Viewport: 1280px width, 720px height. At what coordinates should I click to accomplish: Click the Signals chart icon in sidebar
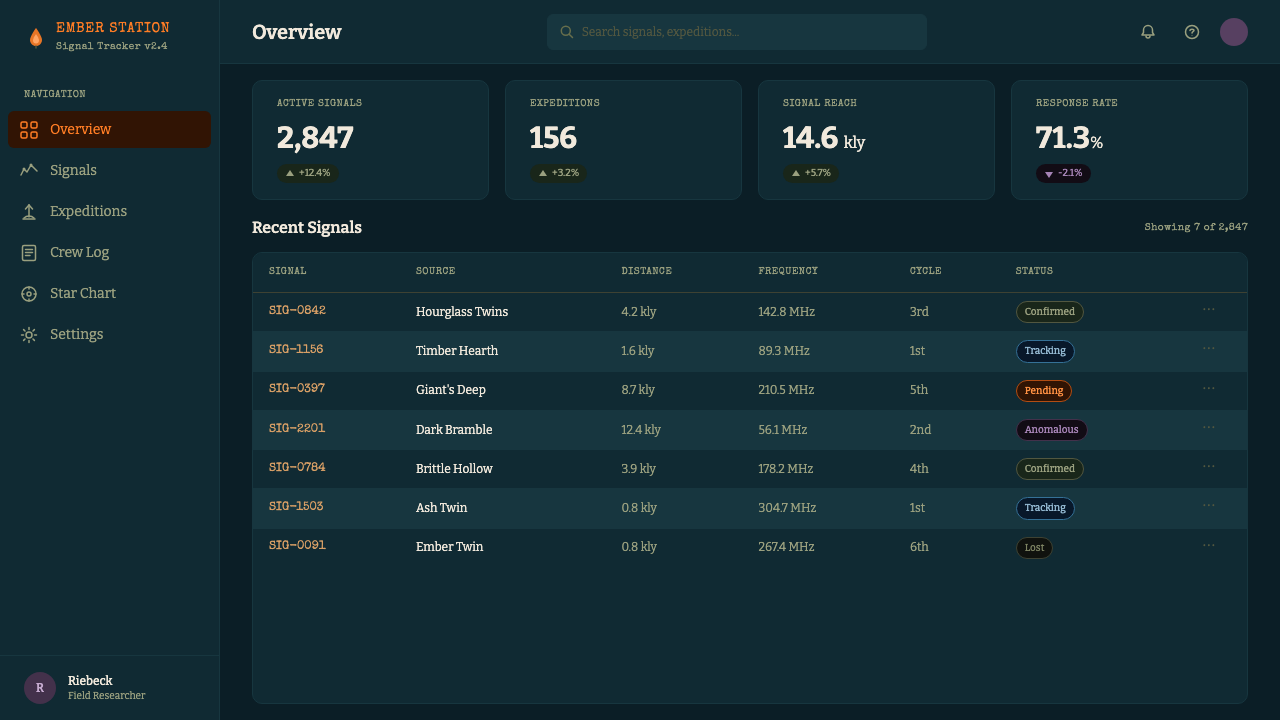(x=29, y=170)
